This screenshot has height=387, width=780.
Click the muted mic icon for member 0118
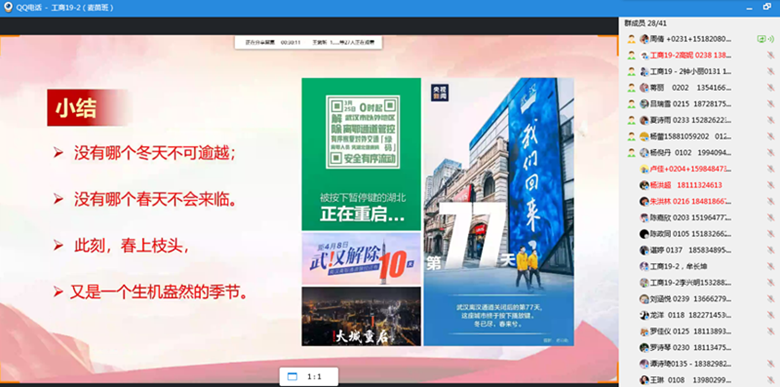771,315
